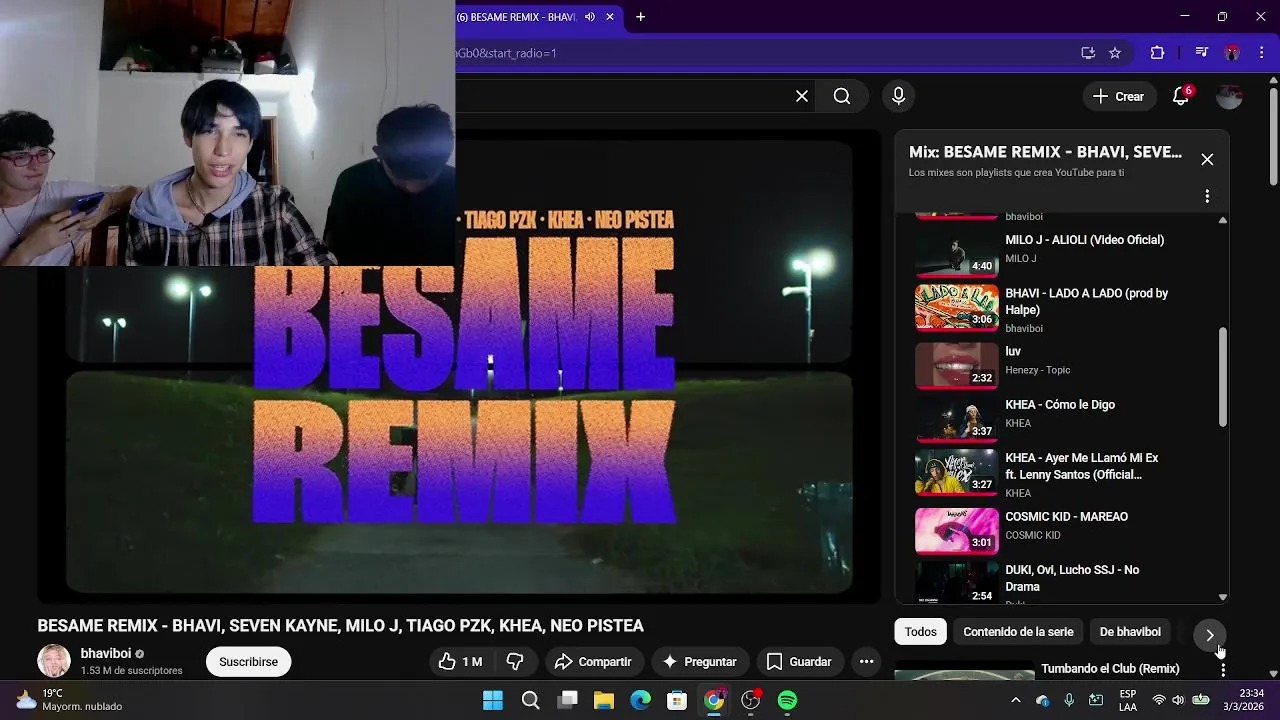Open Chrome extensions puzzle icon
Viewport: 1280px width, 720px height.
pos(1158,53)
